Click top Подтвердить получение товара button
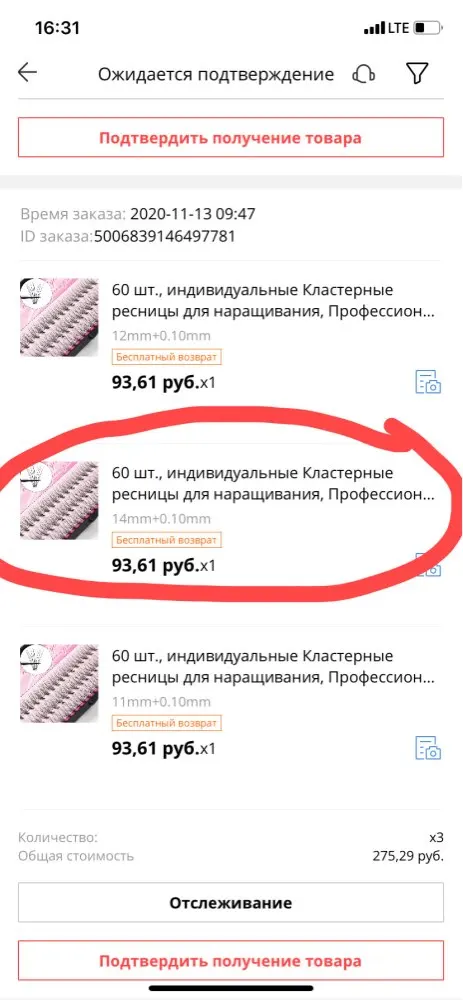Viewport: 463px width, 1000px height. pyautogui.click(x=231, y=138)
